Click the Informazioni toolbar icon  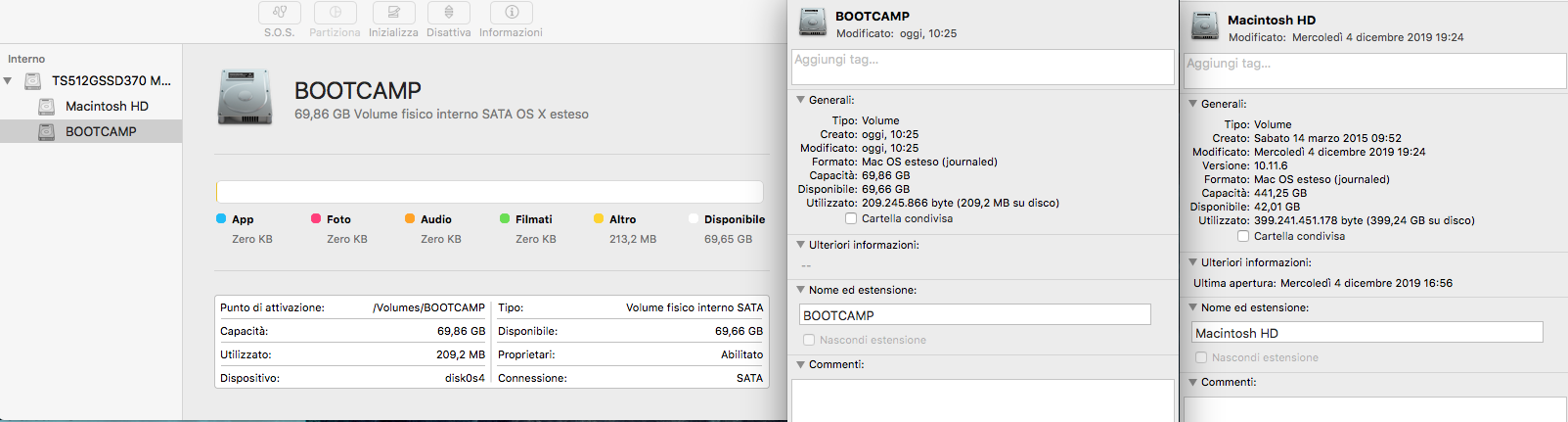pos(511,13)
